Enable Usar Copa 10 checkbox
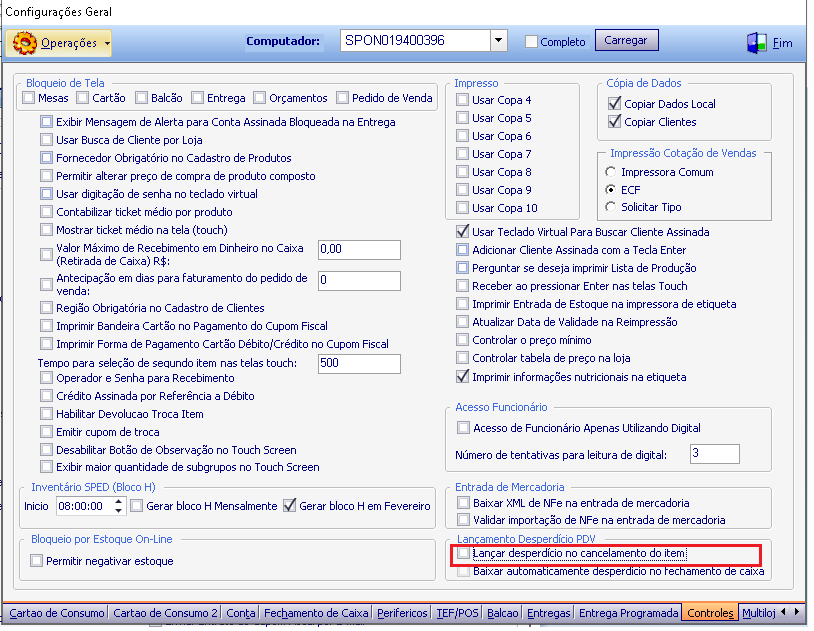 click(462, 208)
